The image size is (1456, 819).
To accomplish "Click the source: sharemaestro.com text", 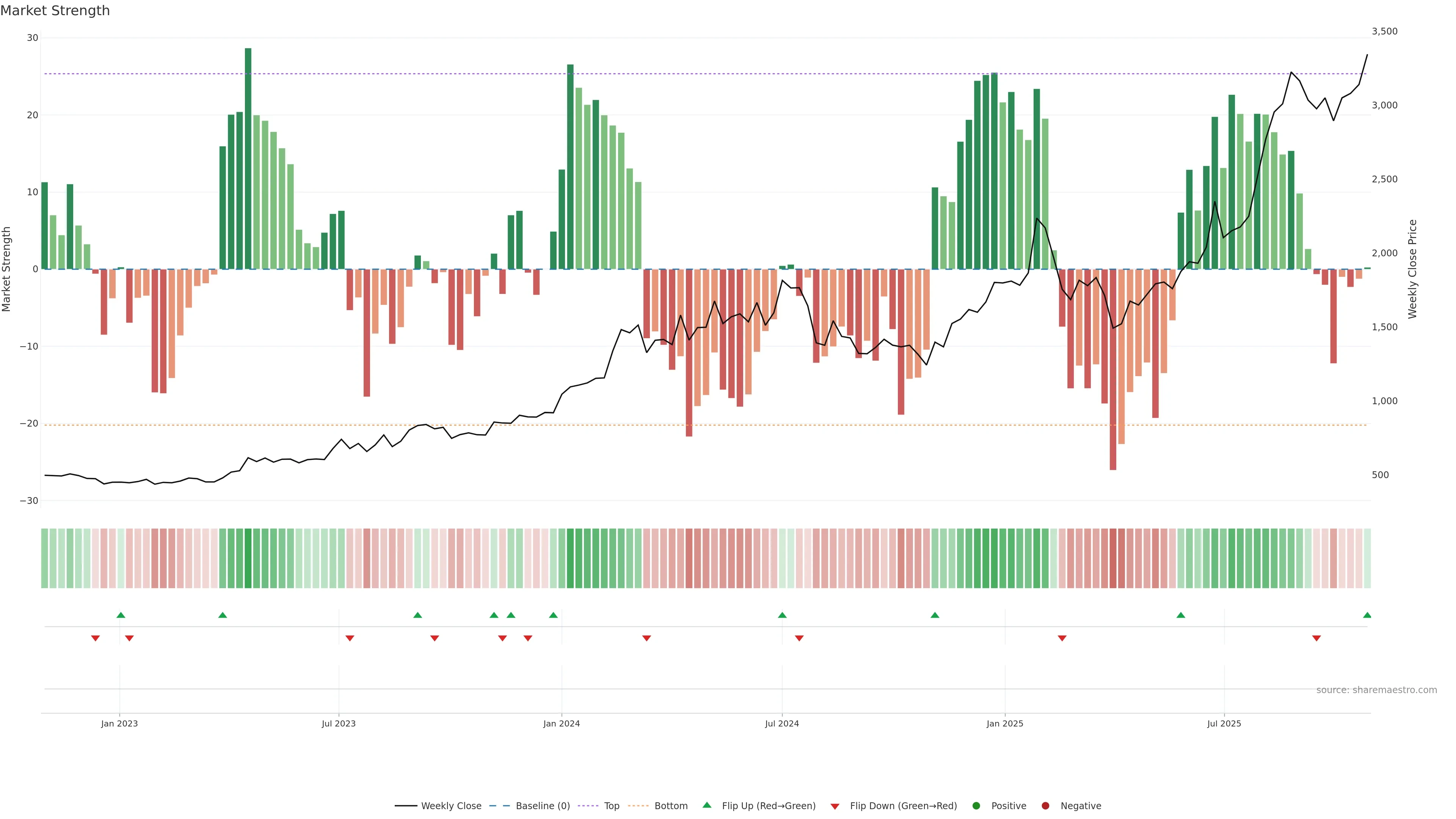I will click(x=1376, y=690).
